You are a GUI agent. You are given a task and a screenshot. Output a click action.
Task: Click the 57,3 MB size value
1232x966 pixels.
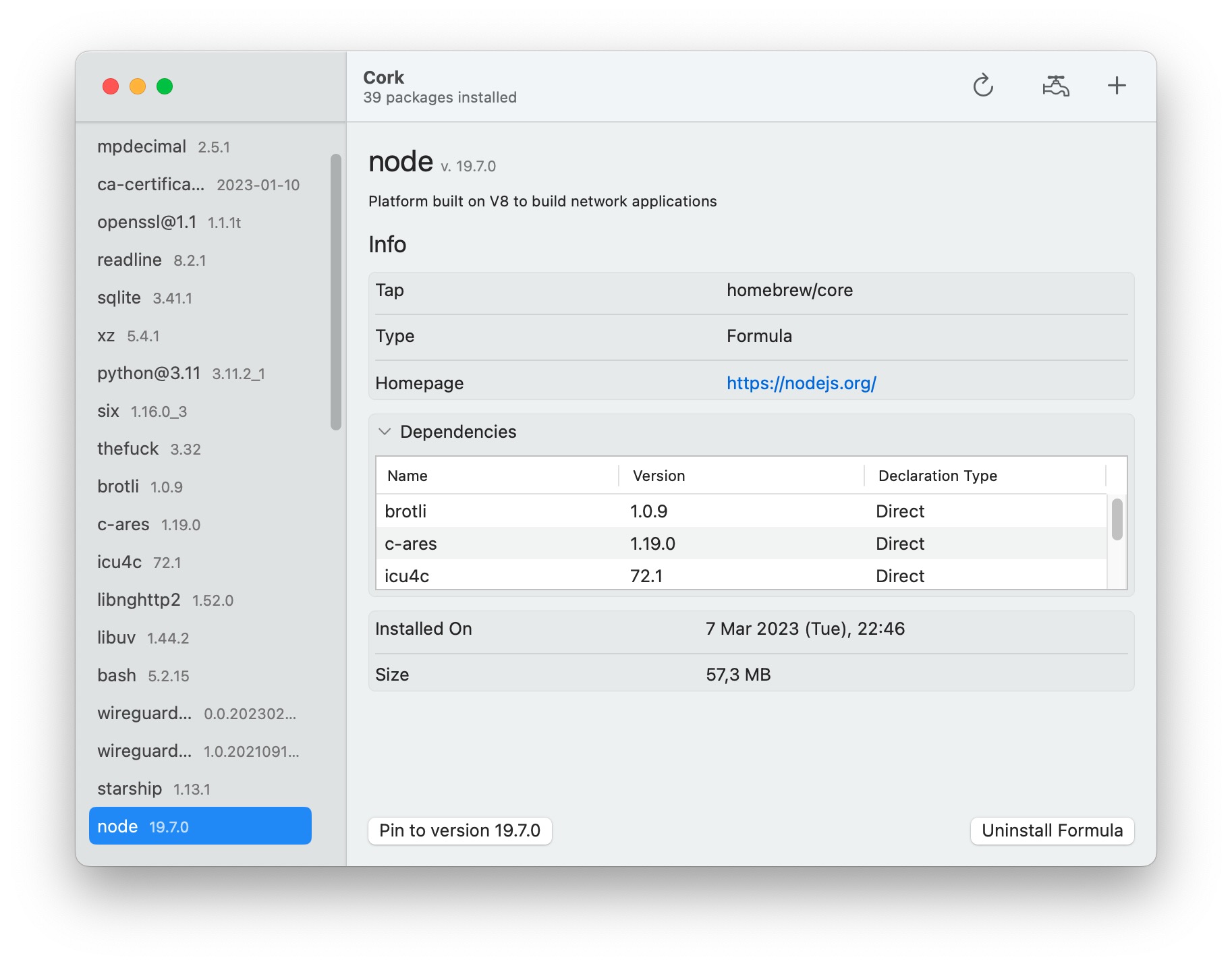(x=738, y=675)
